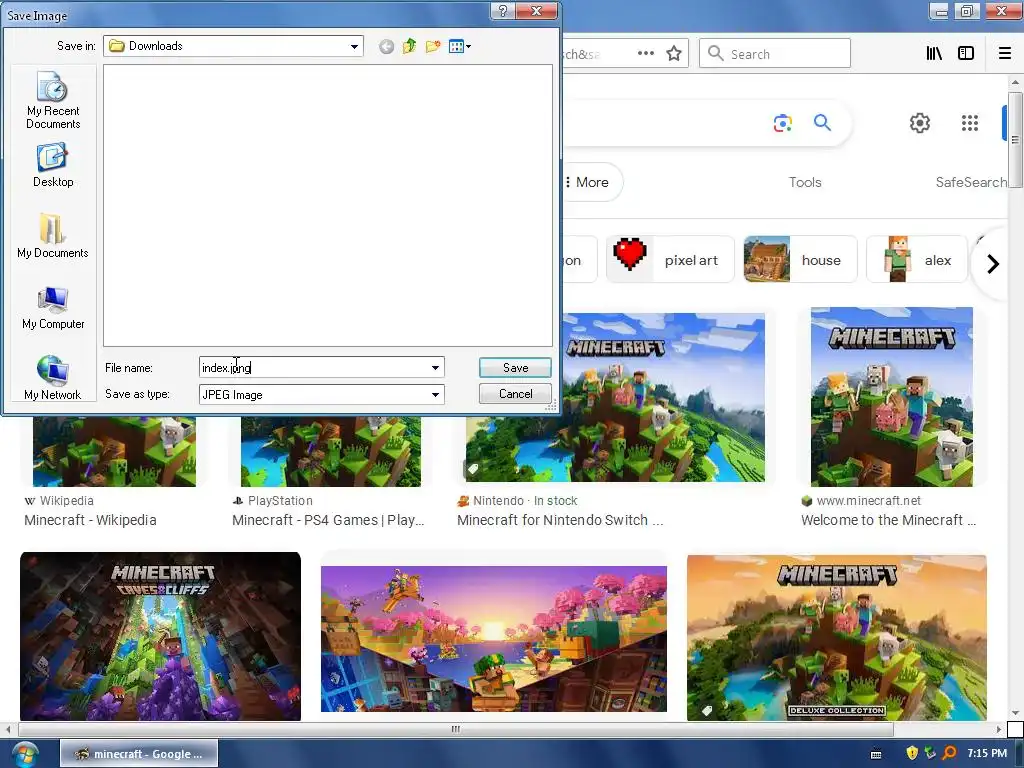Open the www.minecraft.net image thumbnail

click(x=891, y=397)
